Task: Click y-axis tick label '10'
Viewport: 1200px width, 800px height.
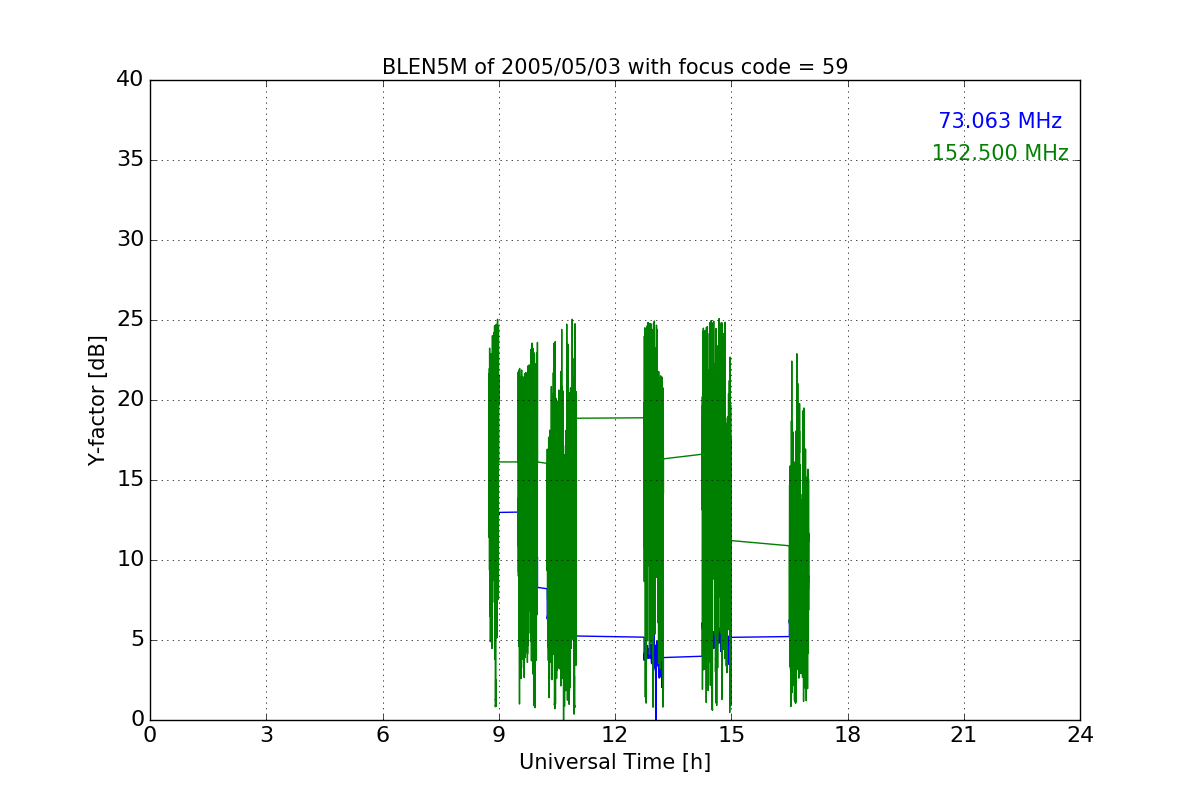Action: point(129,560)
